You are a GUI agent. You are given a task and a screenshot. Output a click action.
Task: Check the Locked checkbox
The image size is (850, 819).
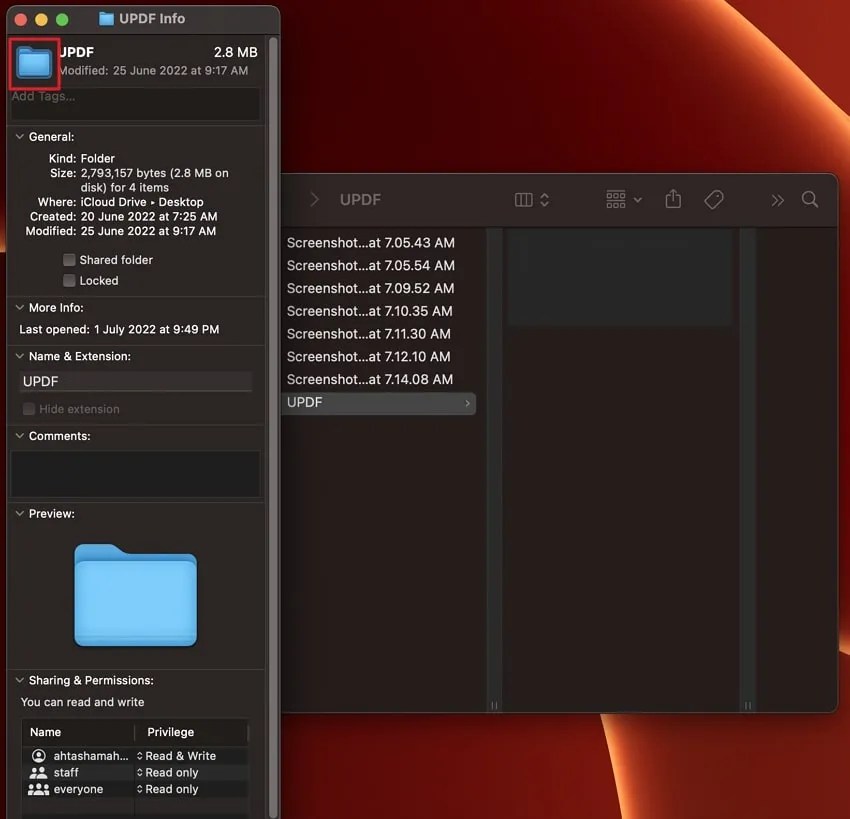click(x=68, y=280)
